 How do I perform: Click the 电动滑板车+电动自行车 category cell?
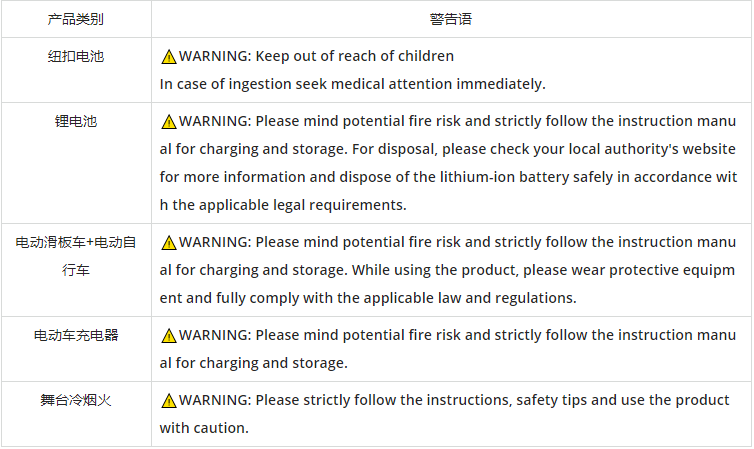point(76,270)
